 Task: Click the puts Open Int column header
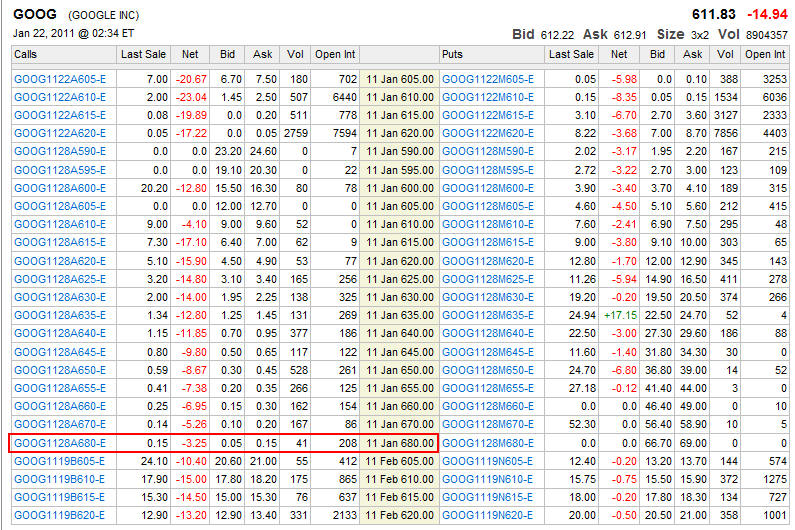tap(765, 54)
